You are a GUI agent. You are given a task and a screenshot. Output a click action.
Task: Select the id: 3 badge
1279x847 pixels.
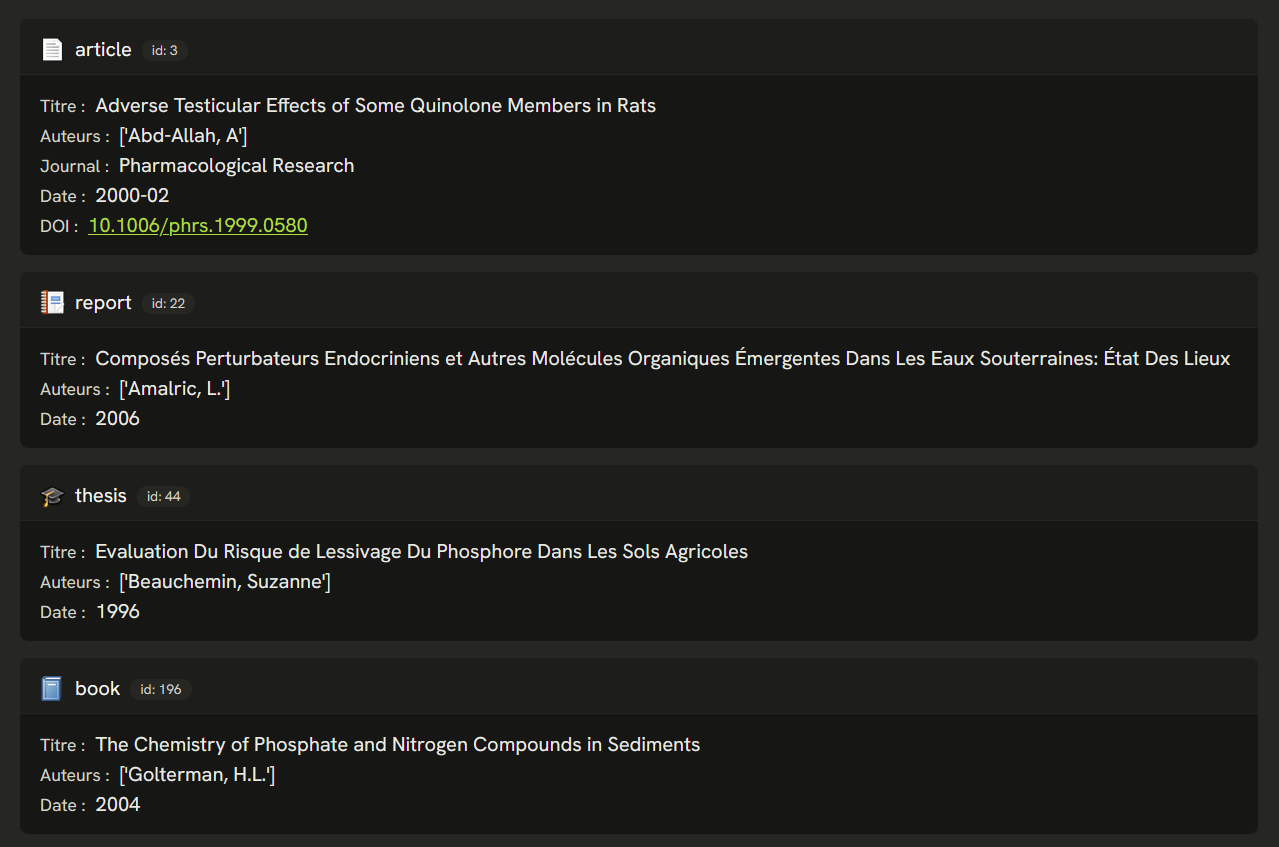pos(164,50)
